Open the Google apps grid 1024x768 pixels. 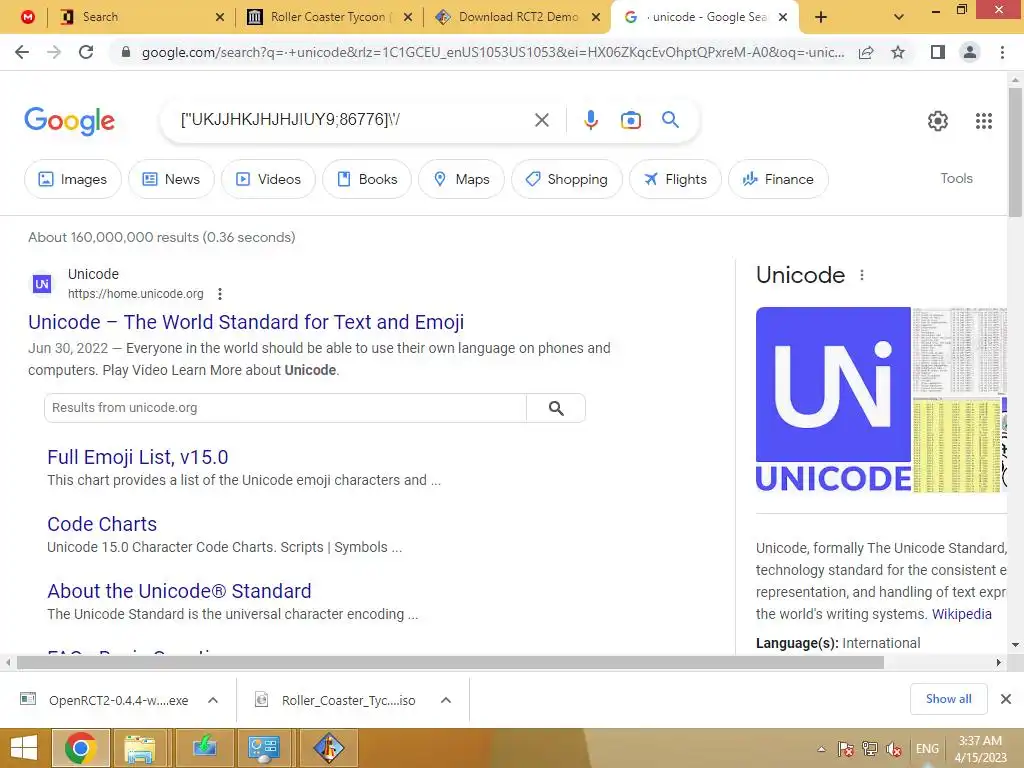pos(984,121)
